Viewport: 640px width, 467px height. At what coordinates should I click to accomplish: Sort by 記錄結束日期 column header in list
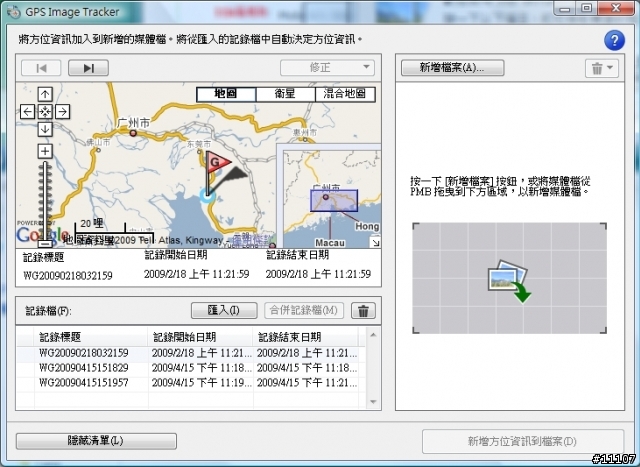click(x=305, y=337)
